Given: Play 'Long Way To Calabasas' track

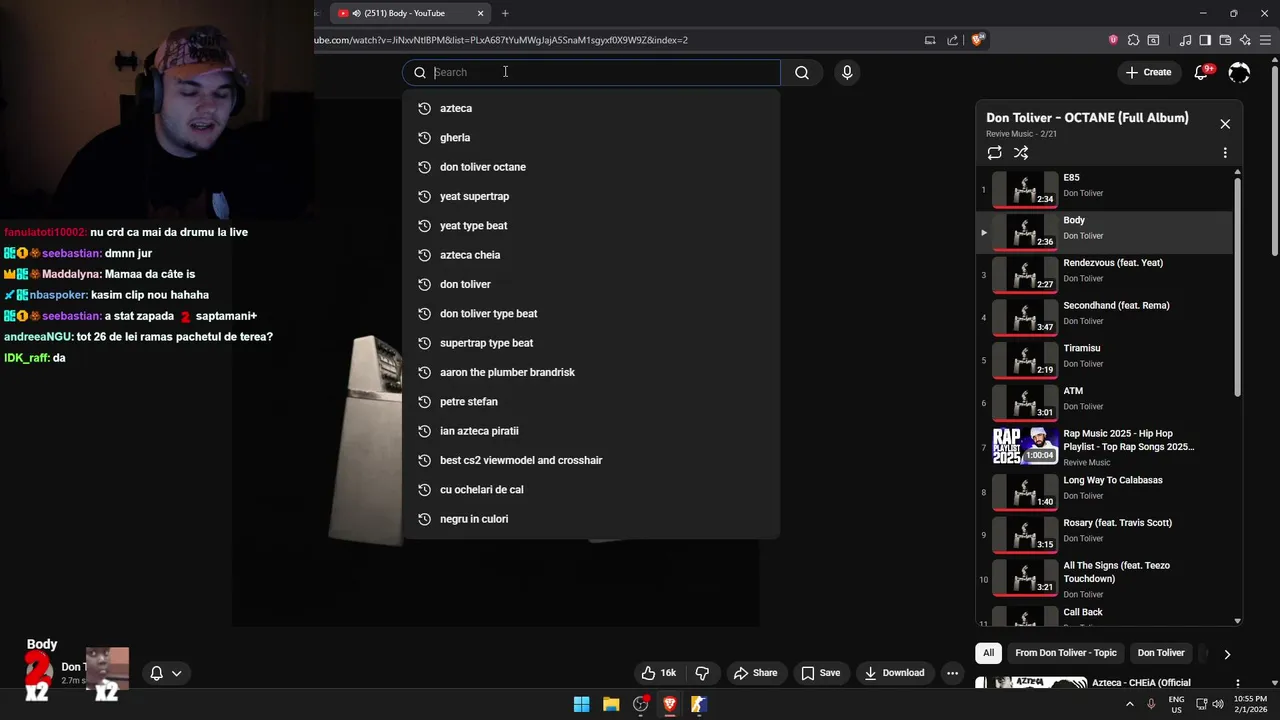Looking at the screenshot, I should pos(1104,491).
